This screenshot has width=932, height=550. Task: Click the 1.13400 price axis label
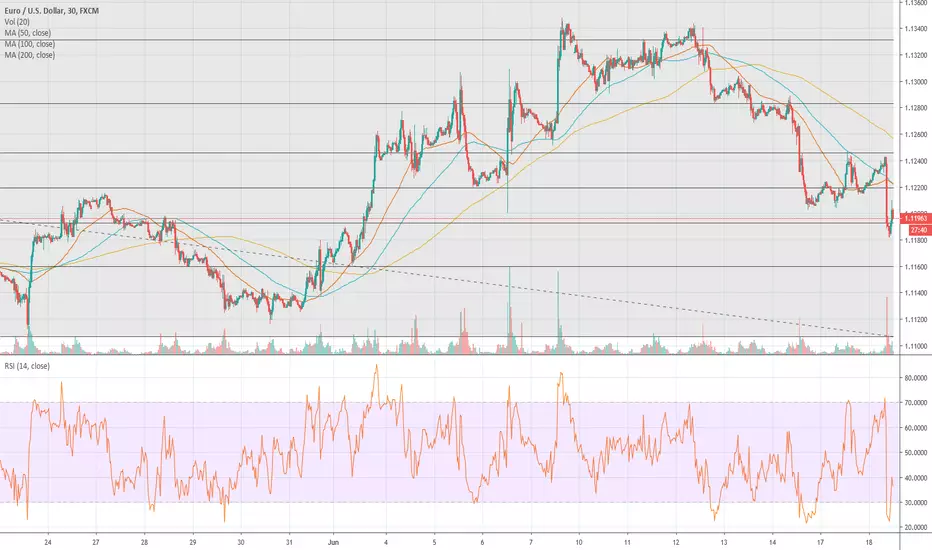(917, 29)
